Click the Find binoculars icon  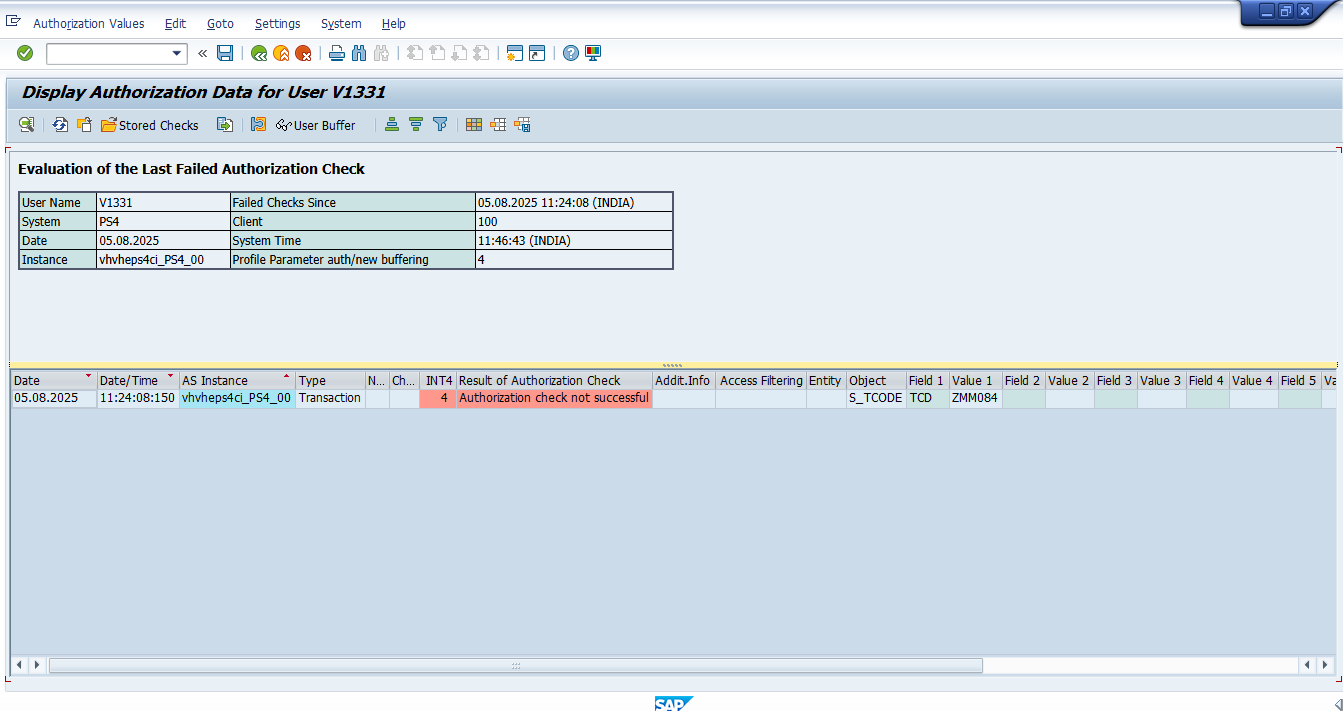(359, 53)
